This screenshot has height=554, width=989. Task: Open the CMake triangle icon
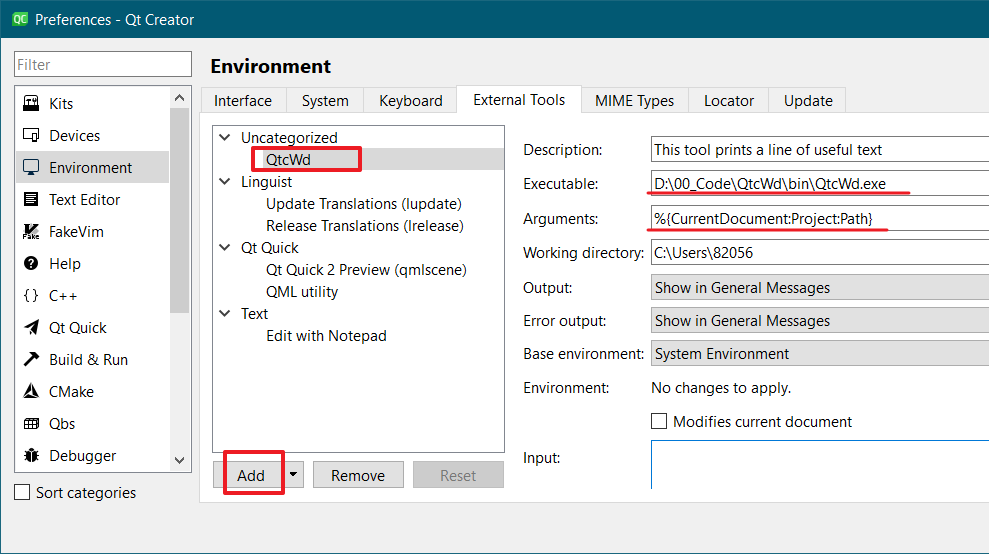(x=31, y=391)
